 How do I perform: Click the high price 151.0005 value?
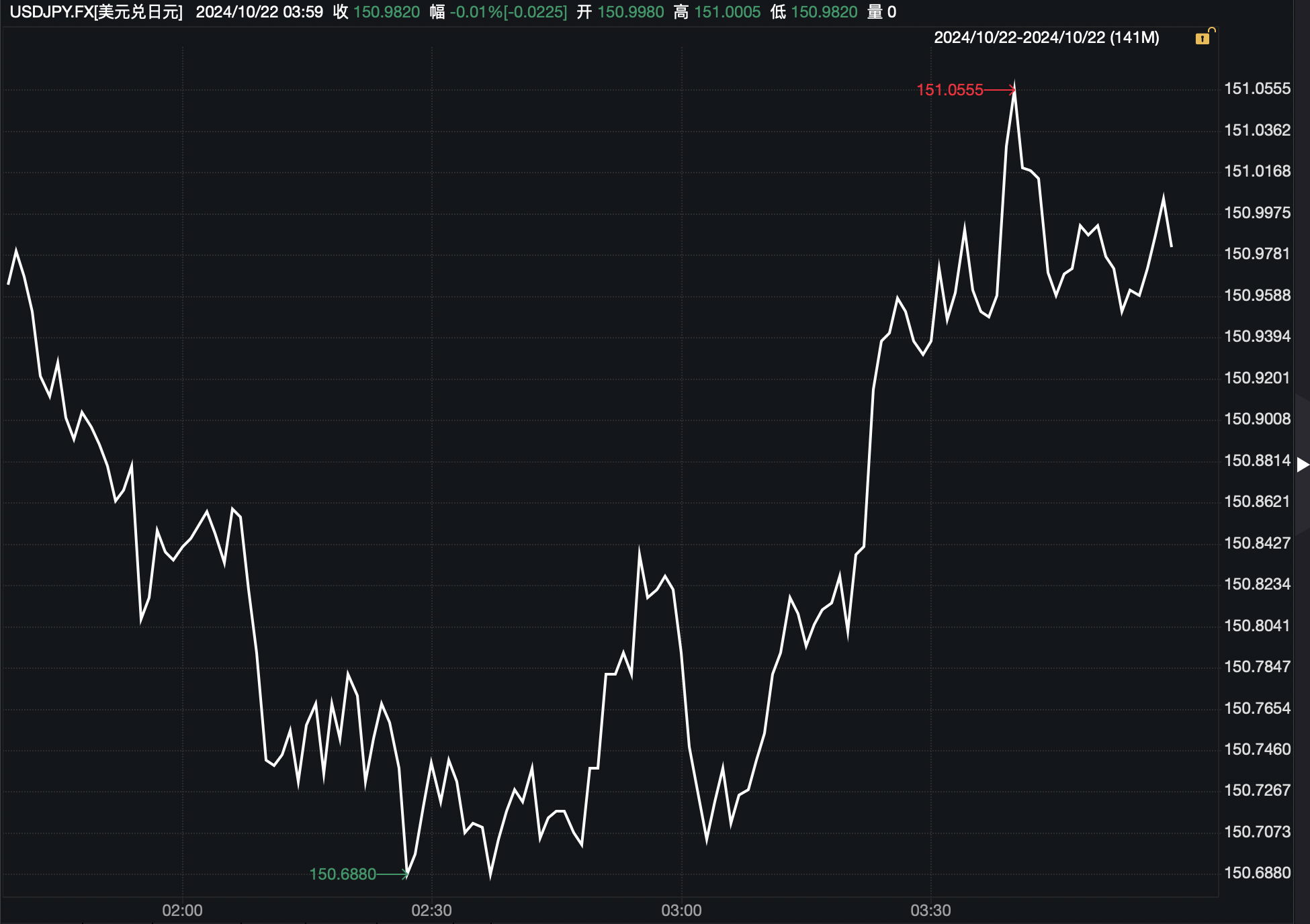pos(727,12)
